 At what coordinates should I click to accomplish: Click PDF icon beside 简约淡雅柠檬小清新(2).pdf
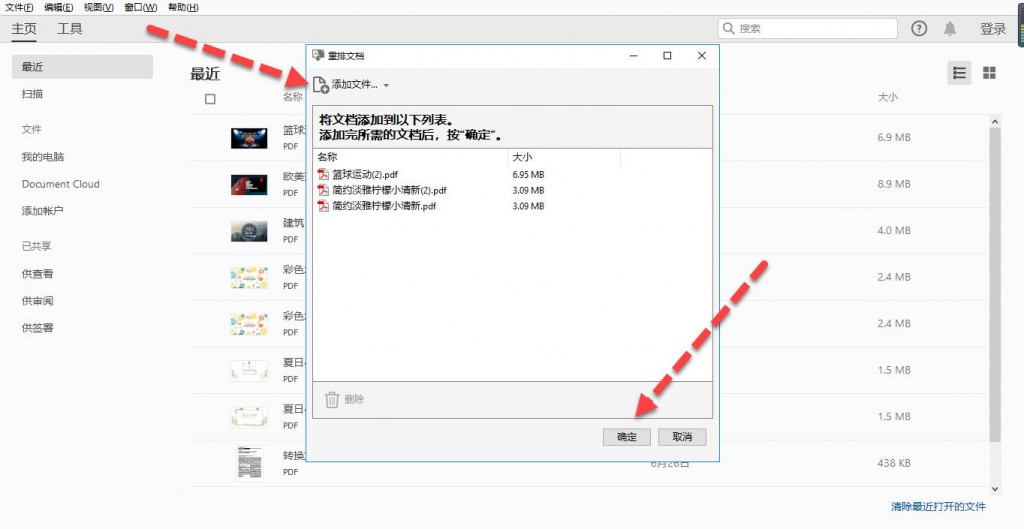point(323,190)
